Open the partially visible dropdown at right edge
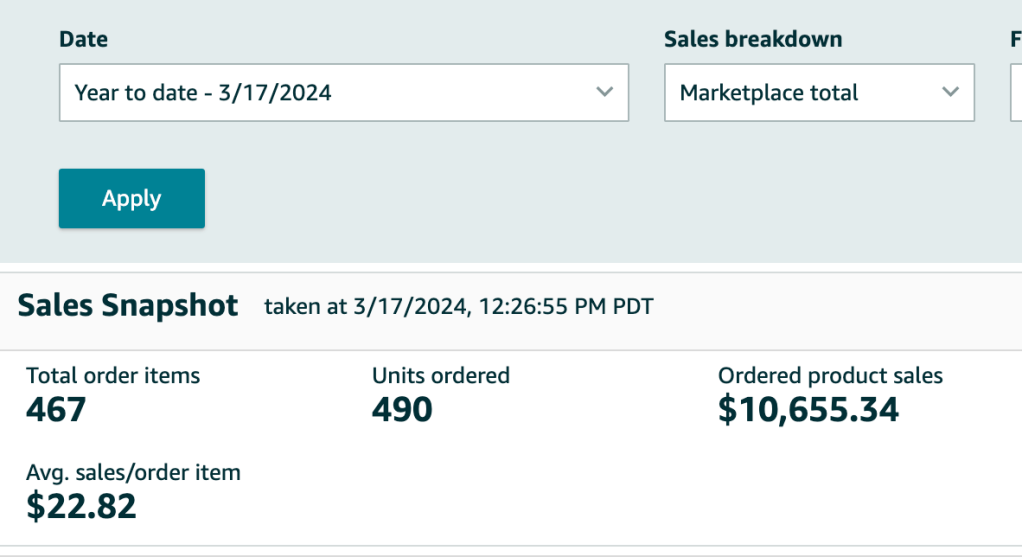This screenshot has height=557, width=1022. pos(1016,93)
